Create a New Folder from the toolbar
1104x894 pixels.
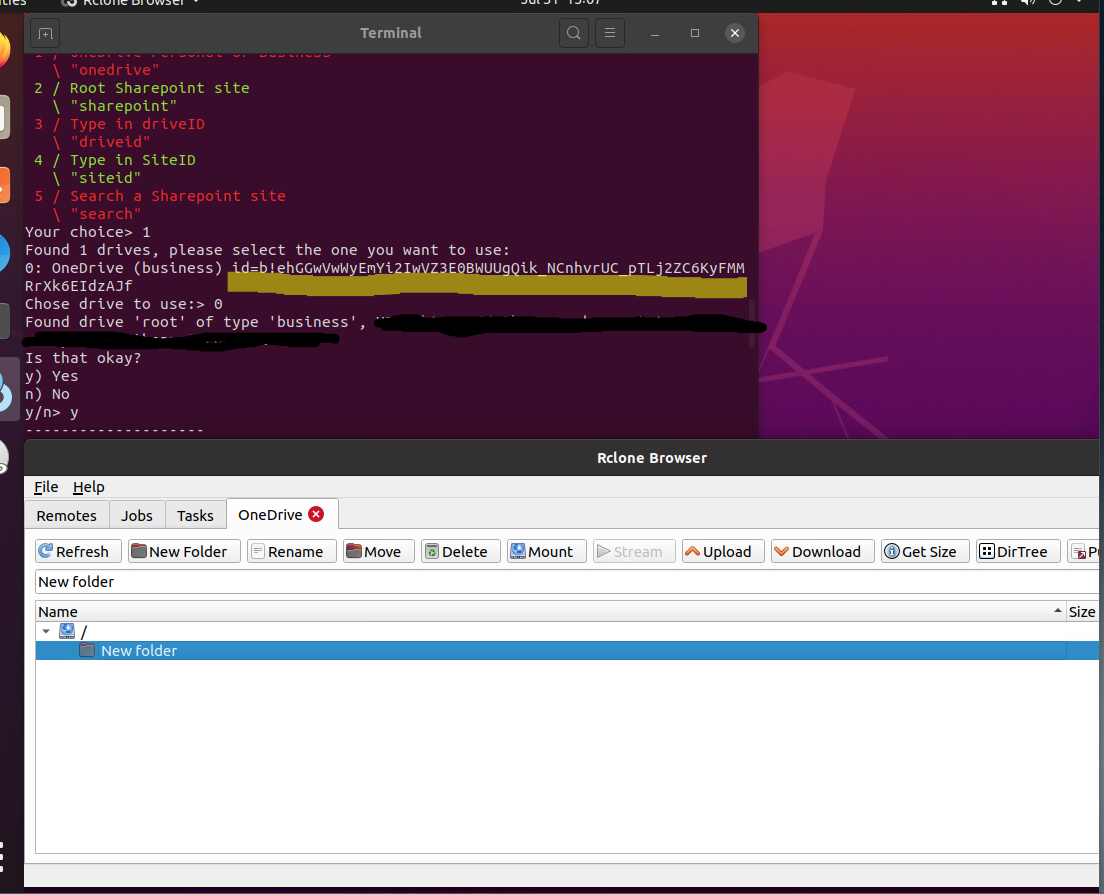click(184, 551)
